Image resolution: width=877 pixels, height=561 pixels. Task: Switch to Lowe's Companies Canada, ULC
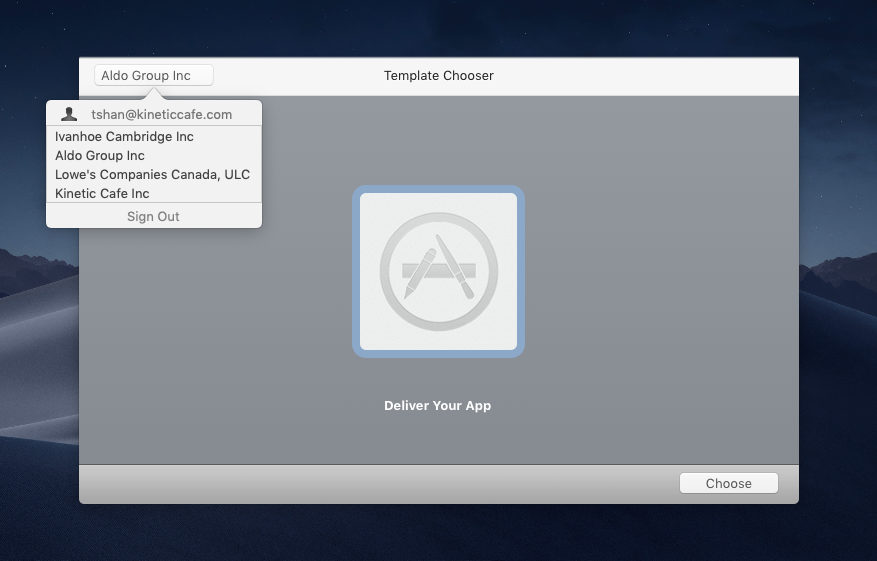pyautogui.click(x=152, y=174)
